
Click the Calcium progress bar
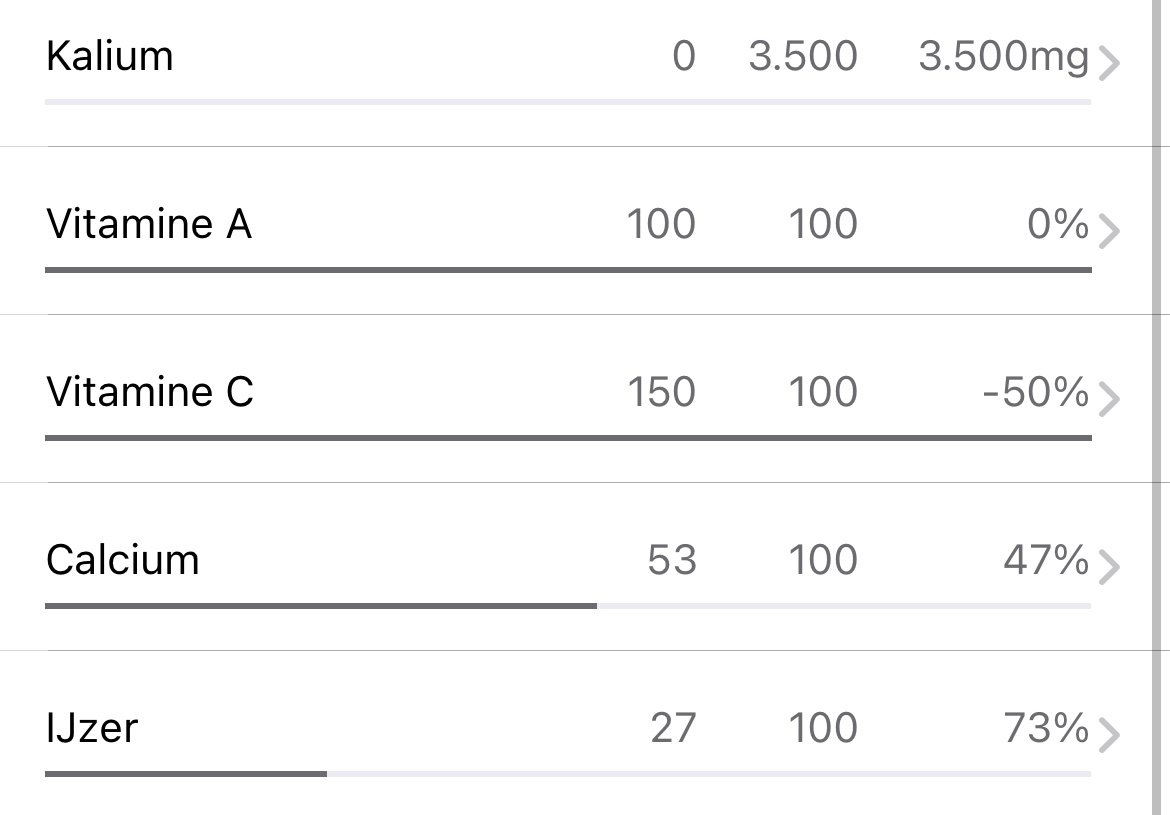click(x=567, y=606)
